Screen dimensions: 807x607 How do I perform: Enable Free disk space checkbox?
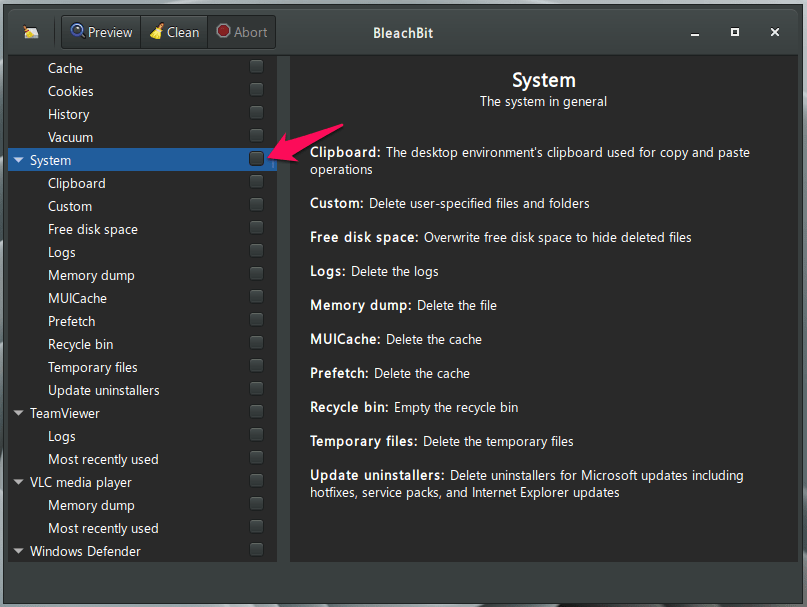coord(256,228)
